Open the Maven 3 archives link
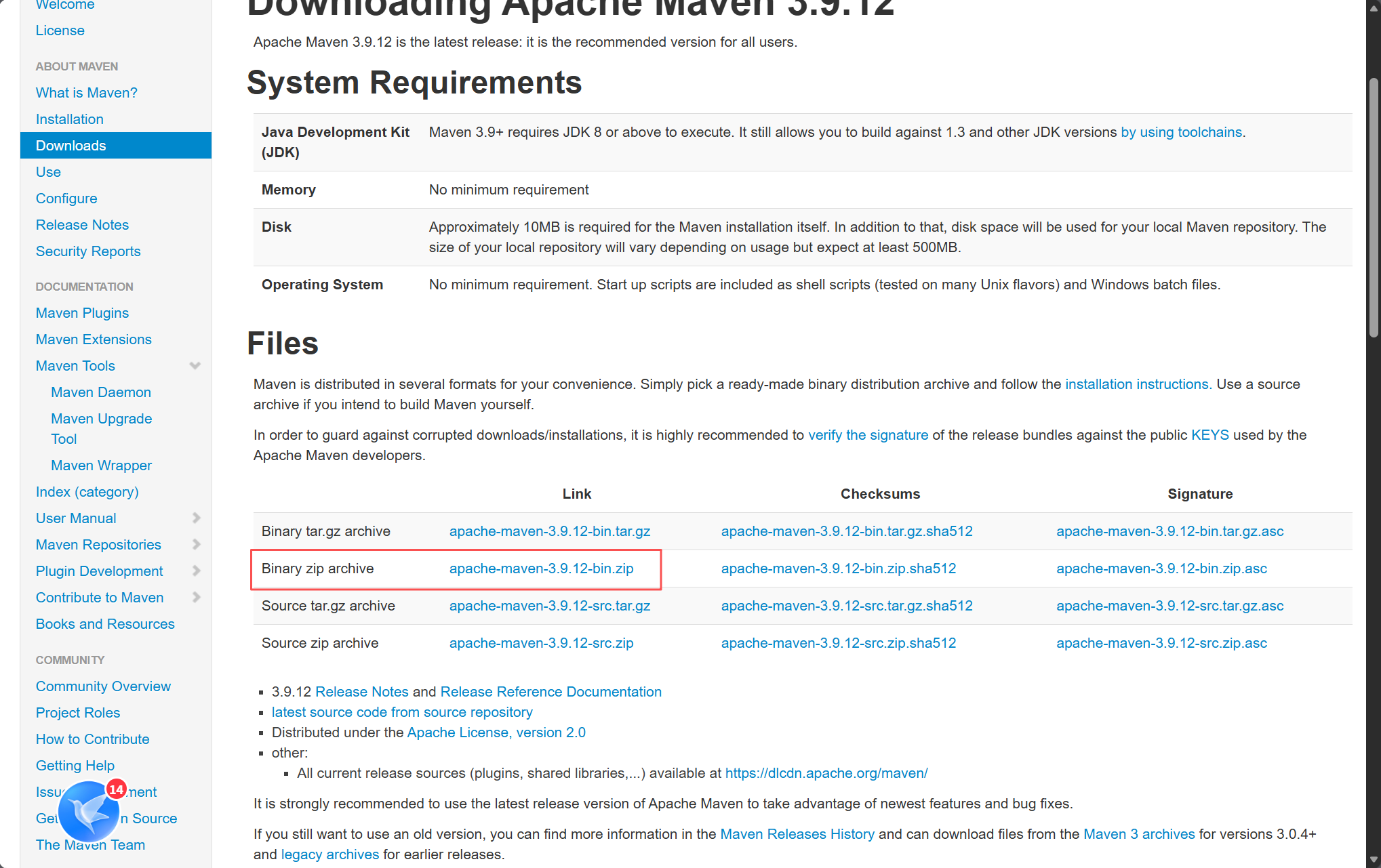The image size is (1381, 868). (1139, 834)
